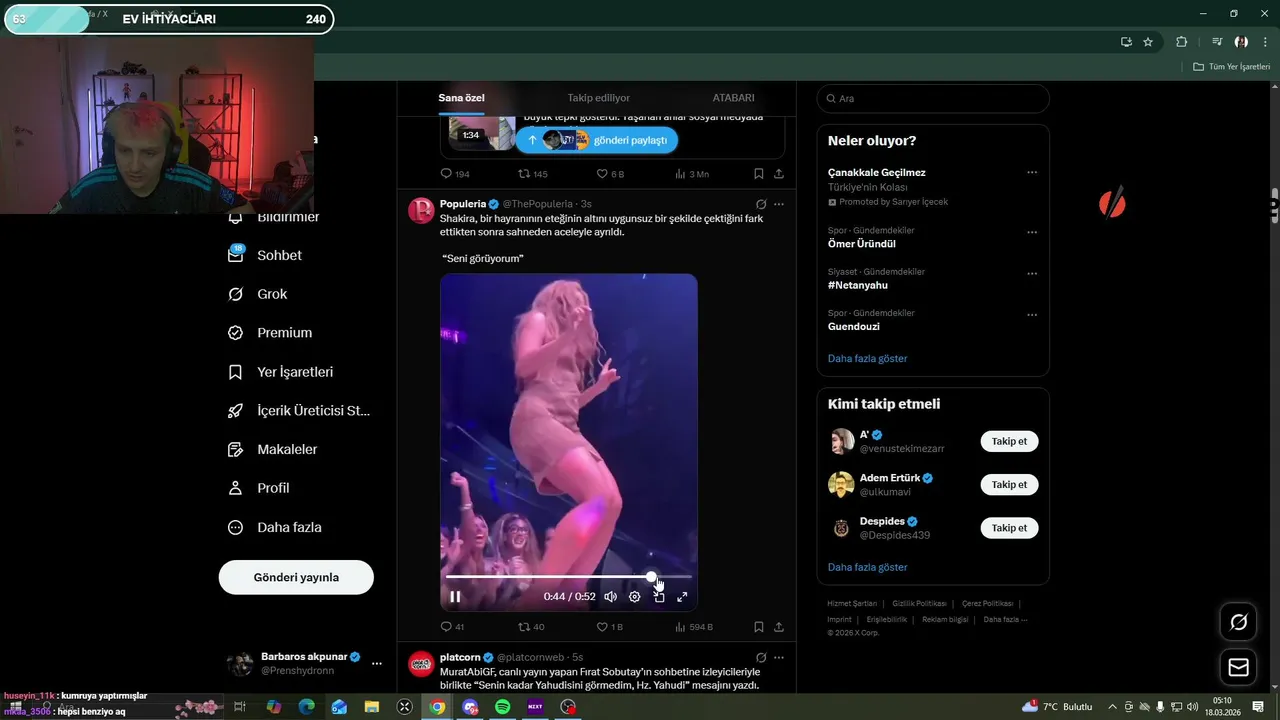Reply to the Populeria post with 41 comments
The width and height of the screenshot is (1280, 720).
(452, 627)
